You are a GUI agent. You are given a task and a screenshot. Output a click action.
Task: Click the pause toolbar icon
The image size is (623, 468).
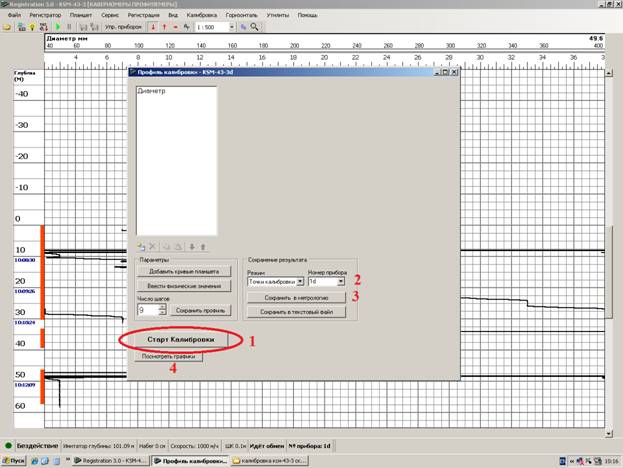click(x=69, y=27)
